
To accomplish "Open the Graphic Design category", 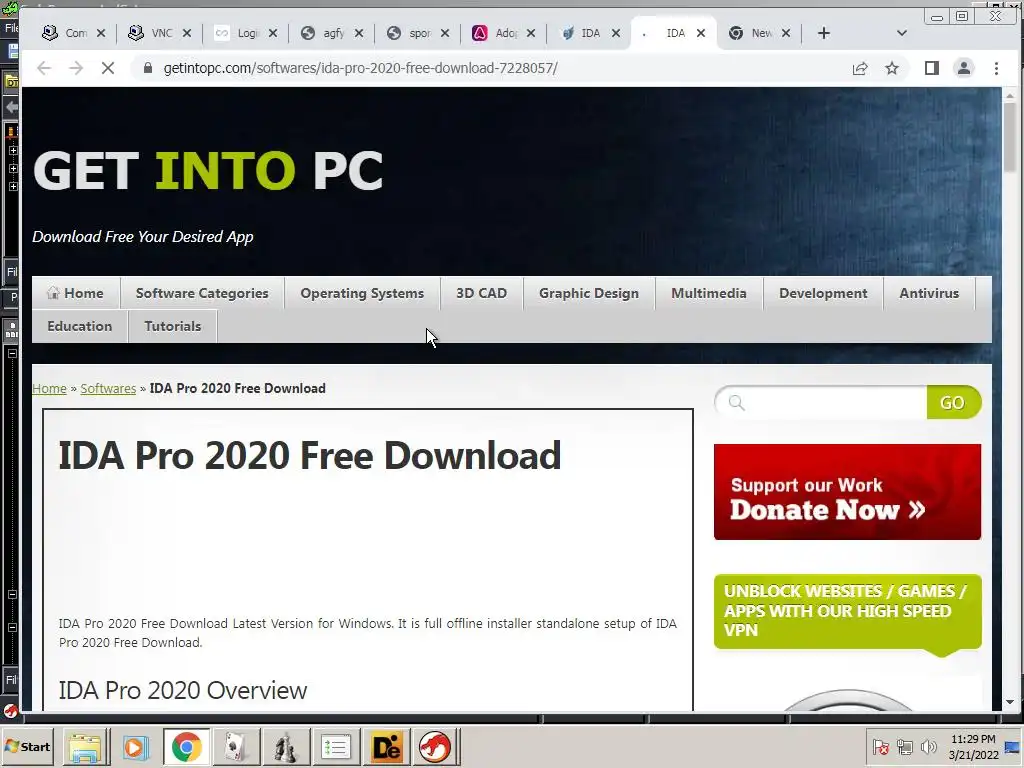I will point(588,293).
